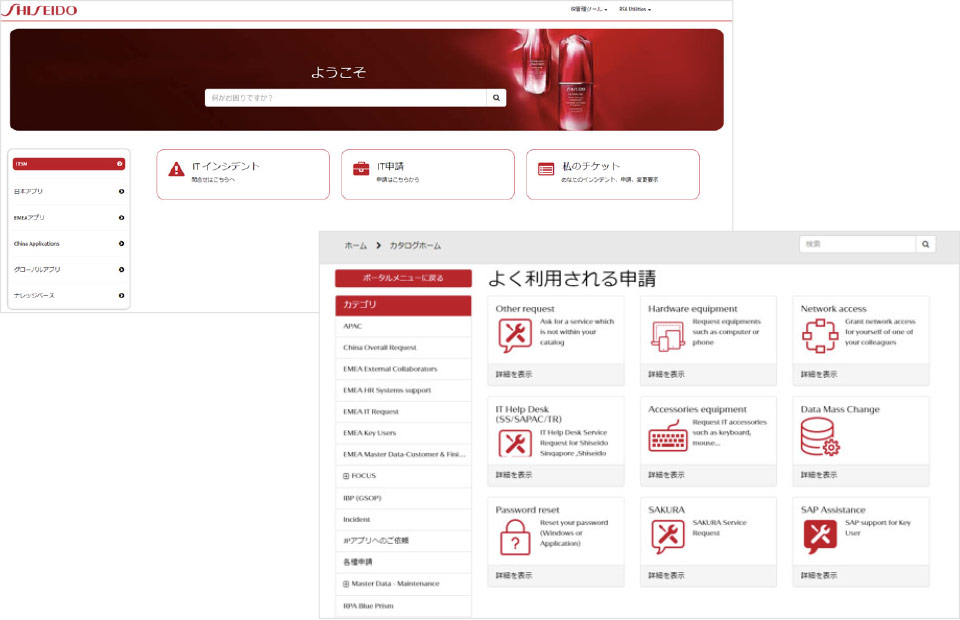
Task: Select the EMEA Key Users category
Action: [x=403, y=433]
